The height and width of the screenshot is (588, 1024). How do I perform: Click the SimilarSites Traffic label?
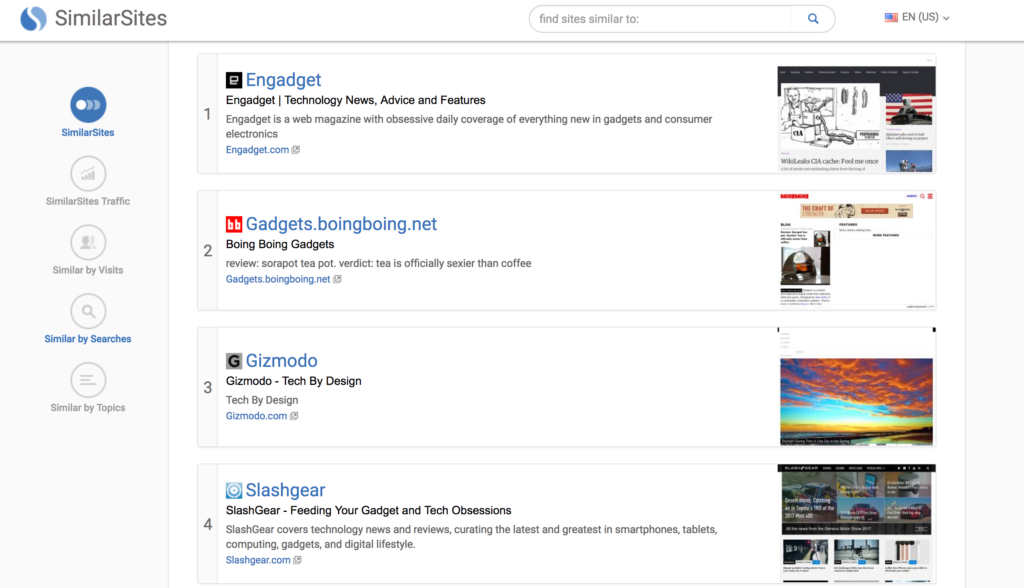pos(88,201)
